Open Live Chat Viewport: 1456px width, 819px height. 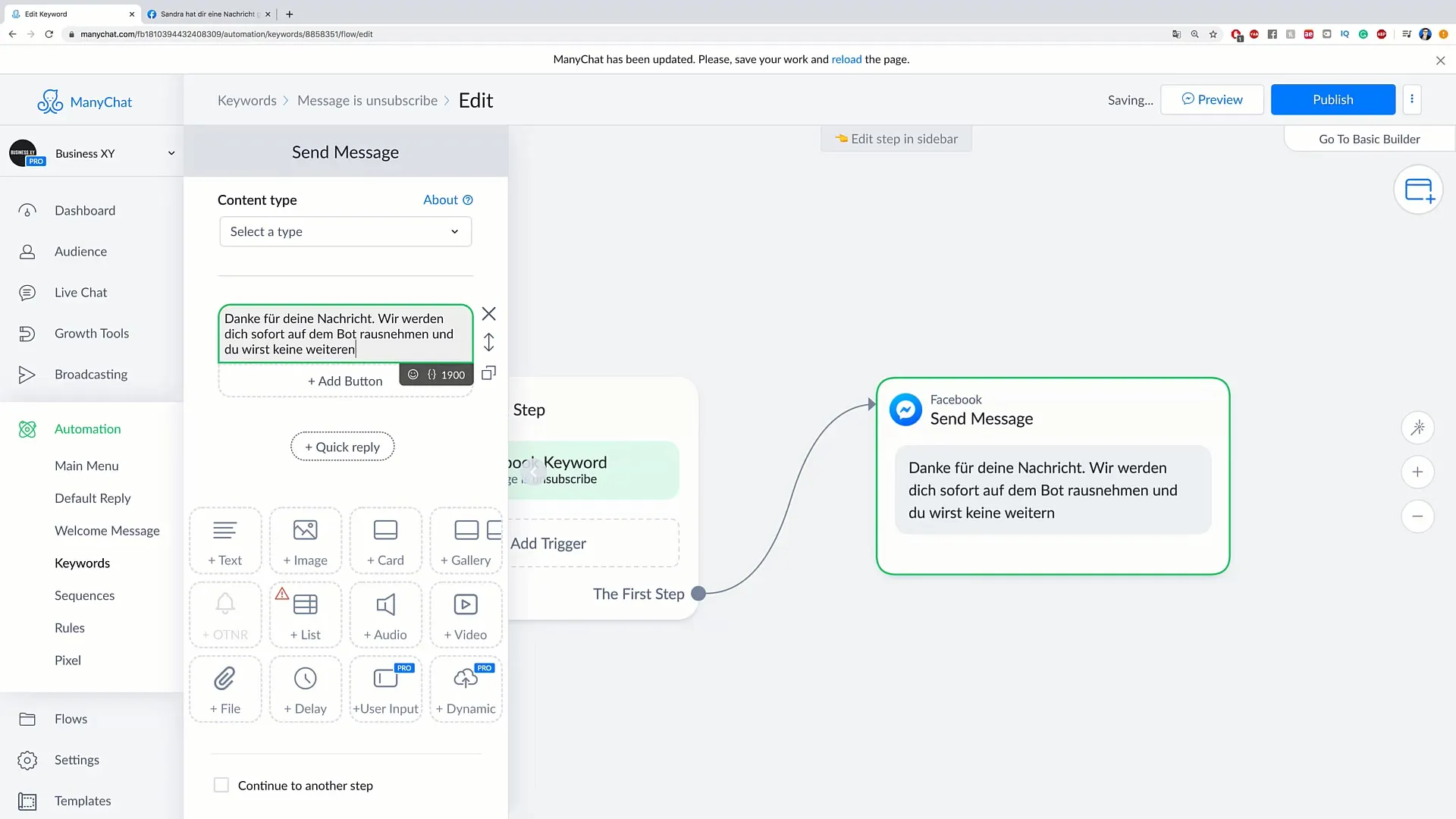coord(80,293)
